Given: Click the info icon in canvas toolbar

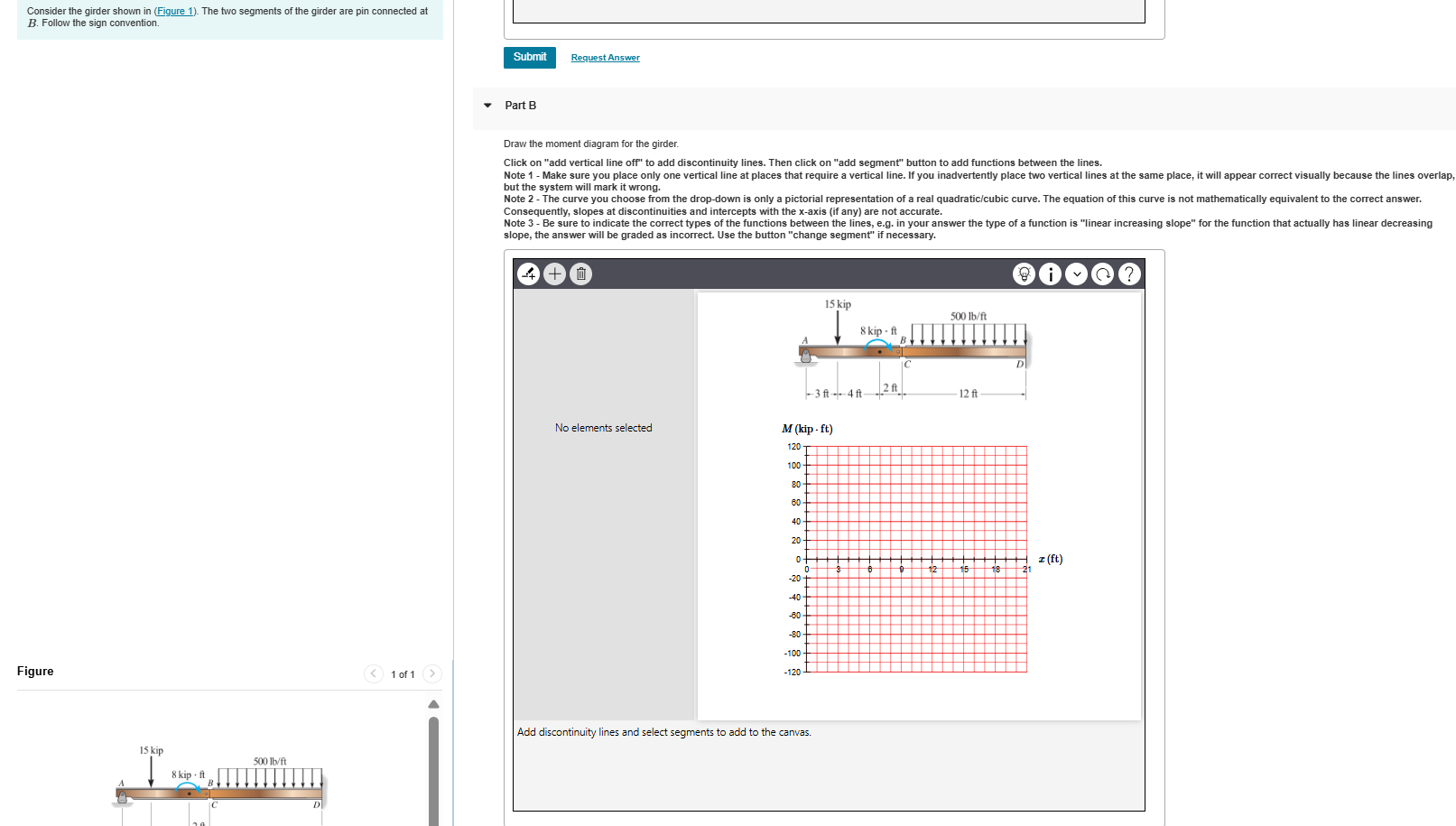Looking at the screenshot, I should click(1050, 274).
